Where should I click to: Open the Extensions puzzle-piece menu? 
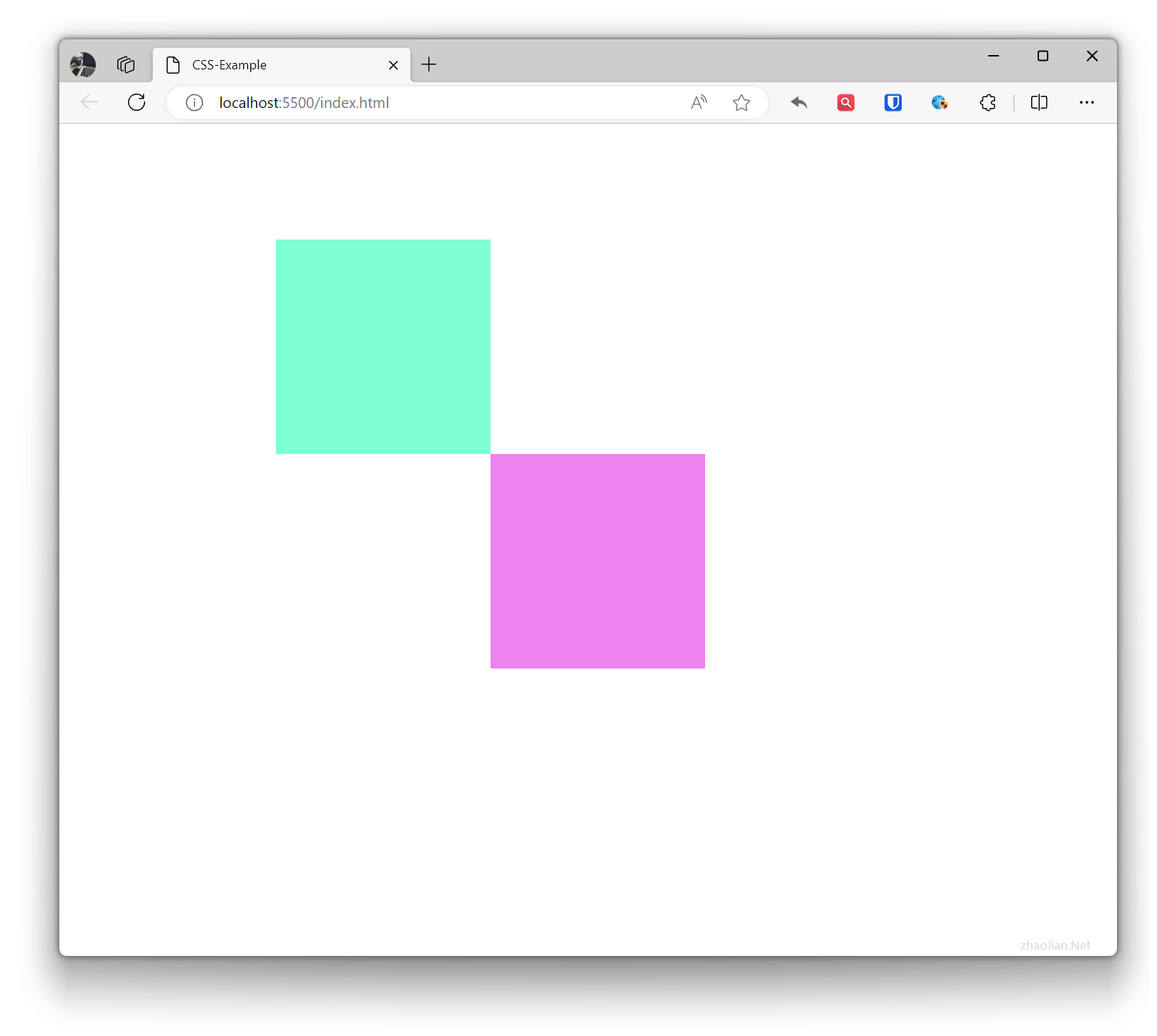click(988, 103)
